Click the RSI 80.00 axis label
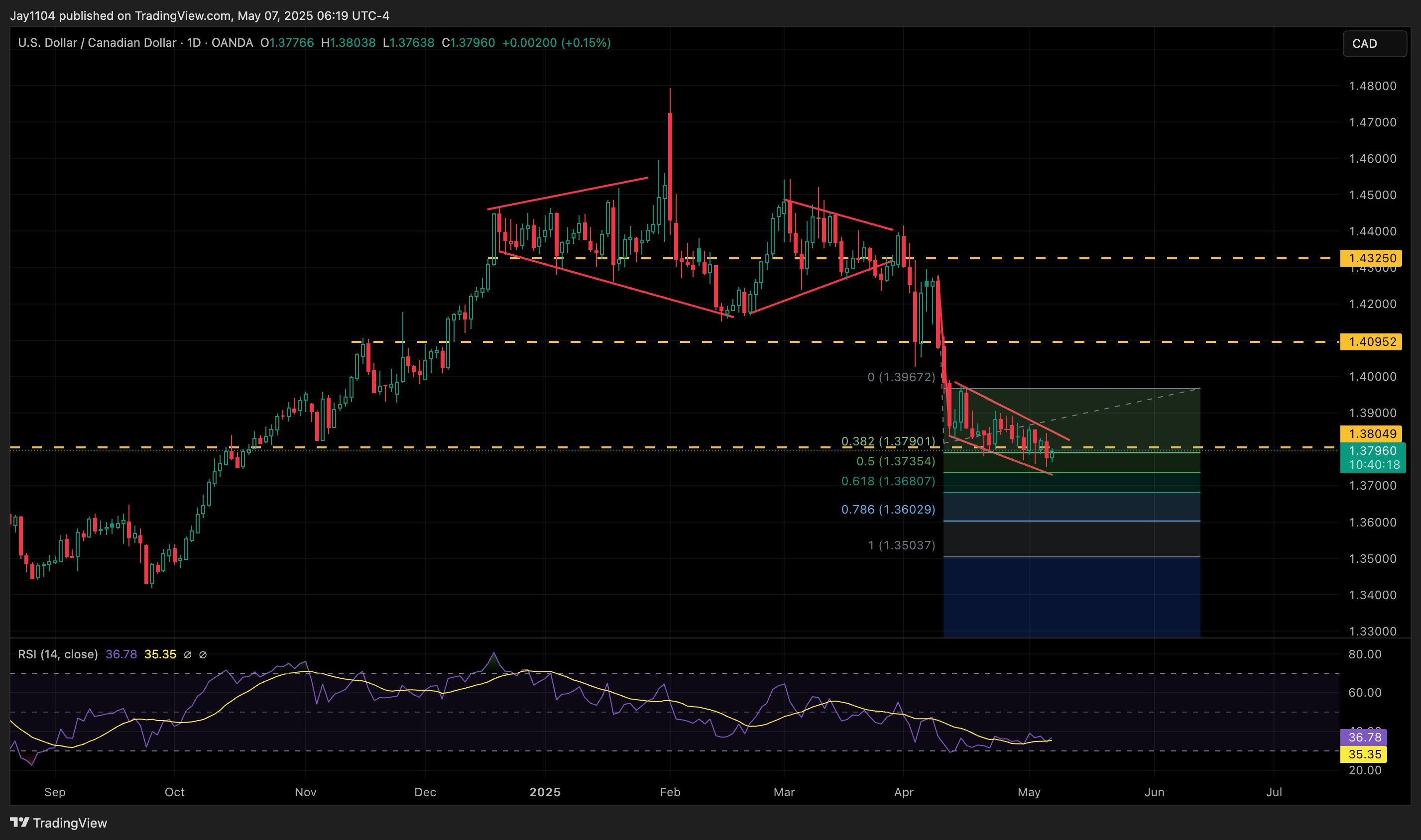 [1365, 654]
